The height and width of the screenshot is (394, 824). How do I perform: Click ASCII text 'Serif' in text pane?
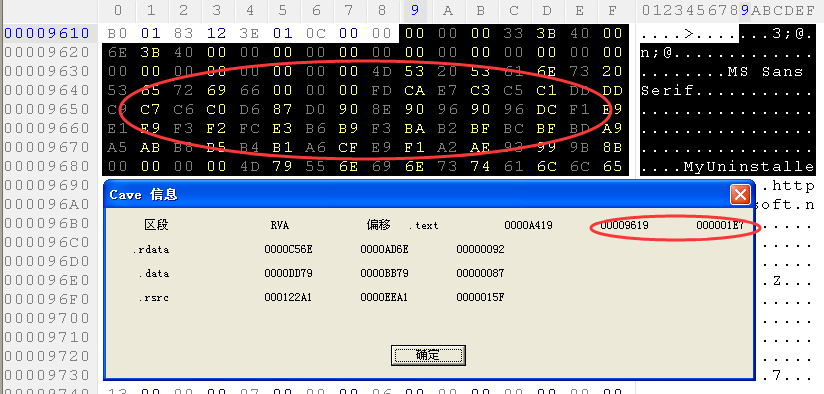click(667, 91)
